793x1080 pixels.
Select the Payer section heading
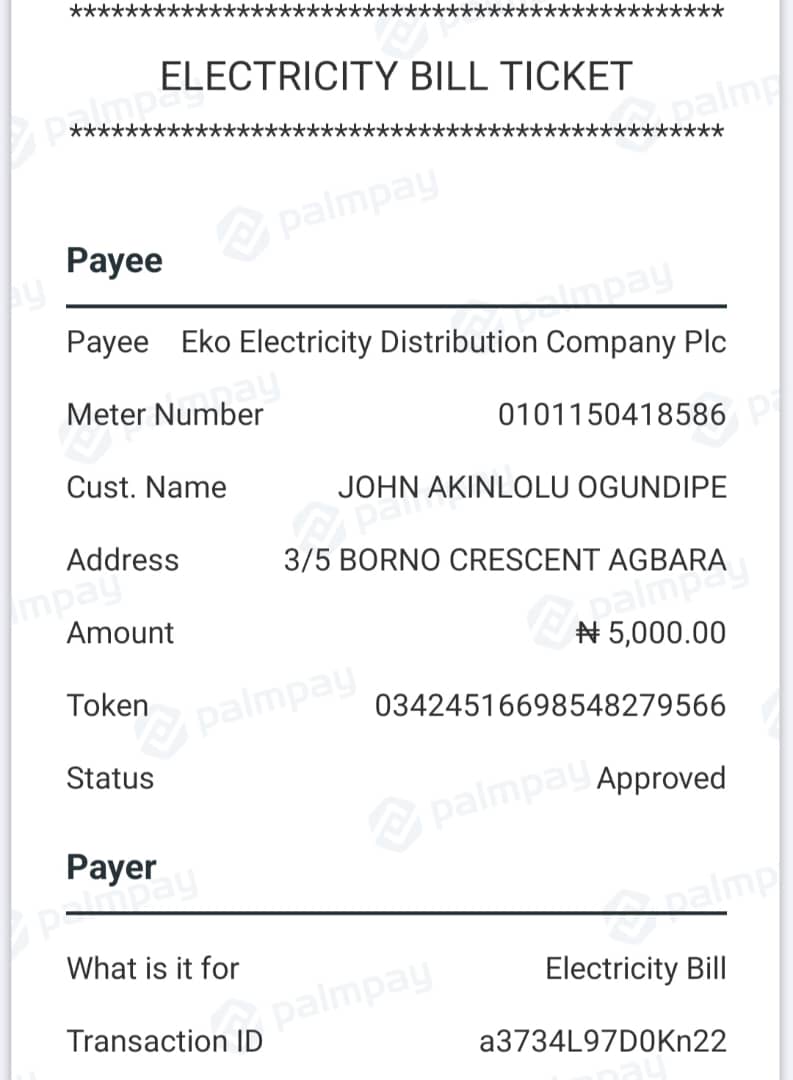[x=111, y=868]
